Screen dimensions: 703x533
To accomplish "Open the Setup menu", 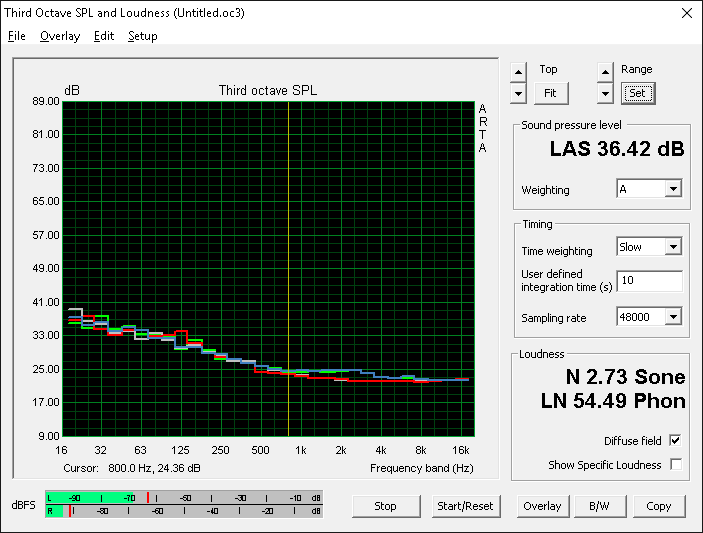I will (x=143, y=36).
